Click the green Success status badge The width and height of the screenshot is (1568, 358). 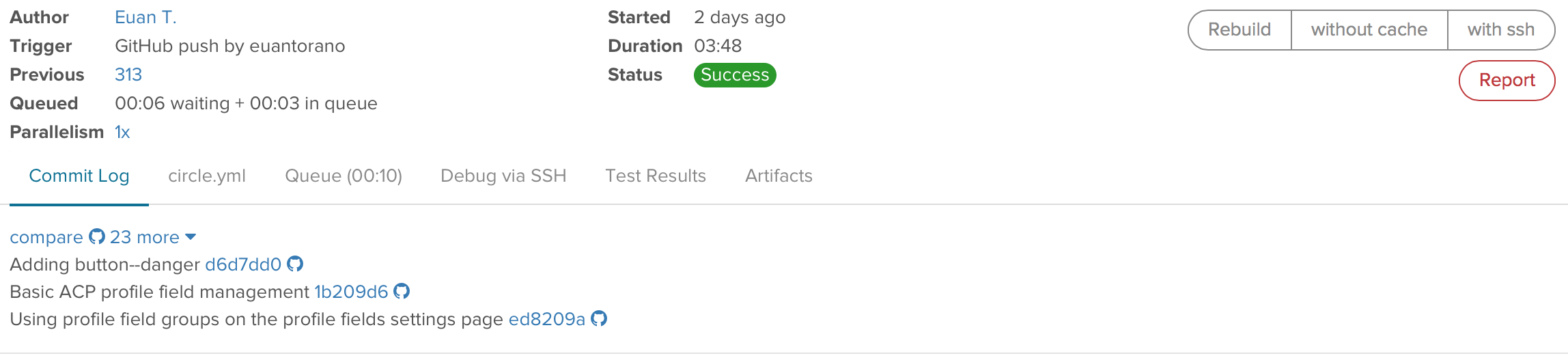pos(735,75)
